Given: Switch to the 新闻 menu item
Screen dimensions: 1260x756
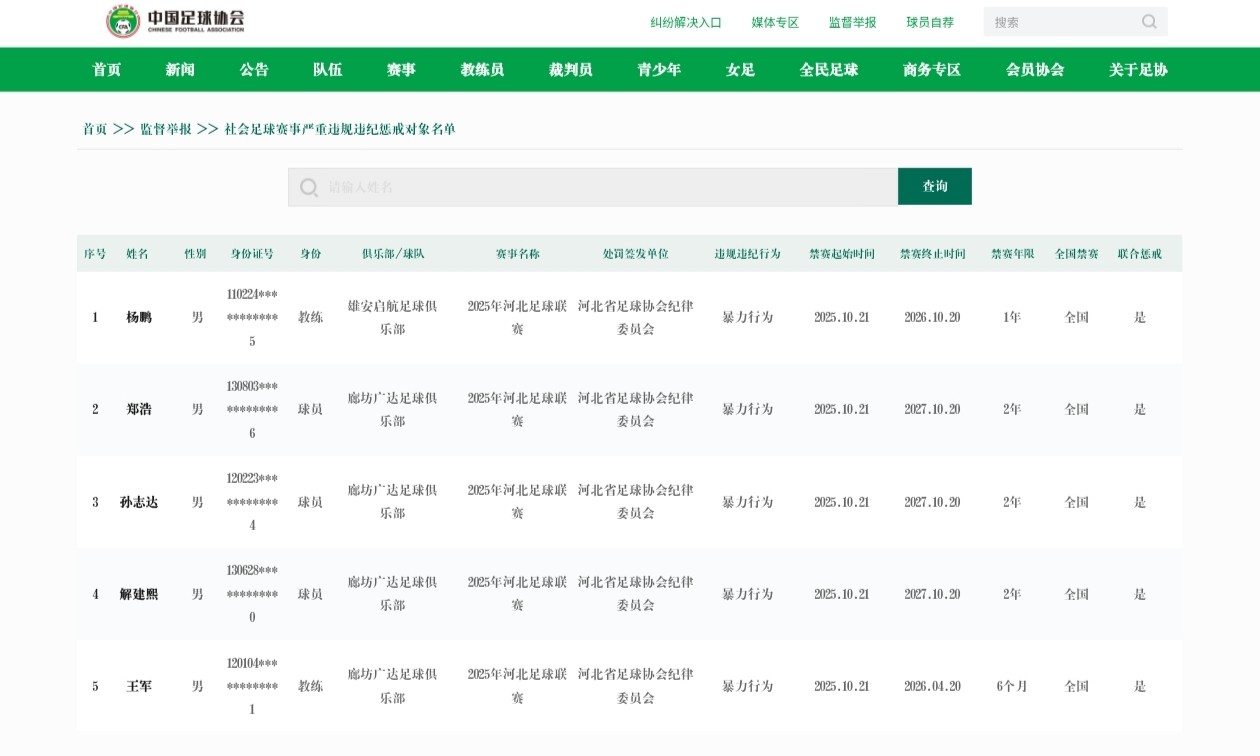Looking at the screenshot, I should point(180,69).
